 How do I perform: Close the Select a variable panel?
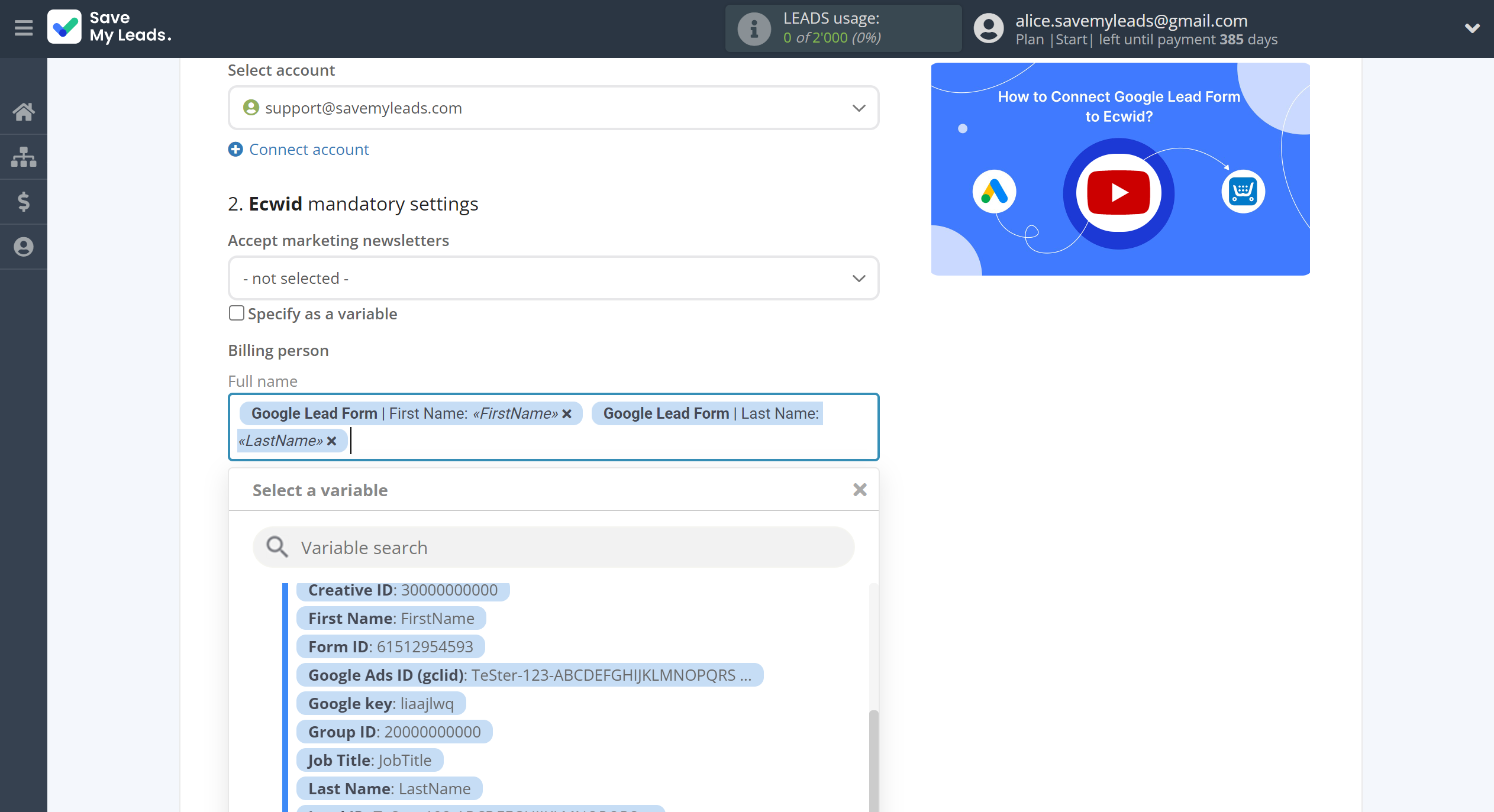coord(860,490)
